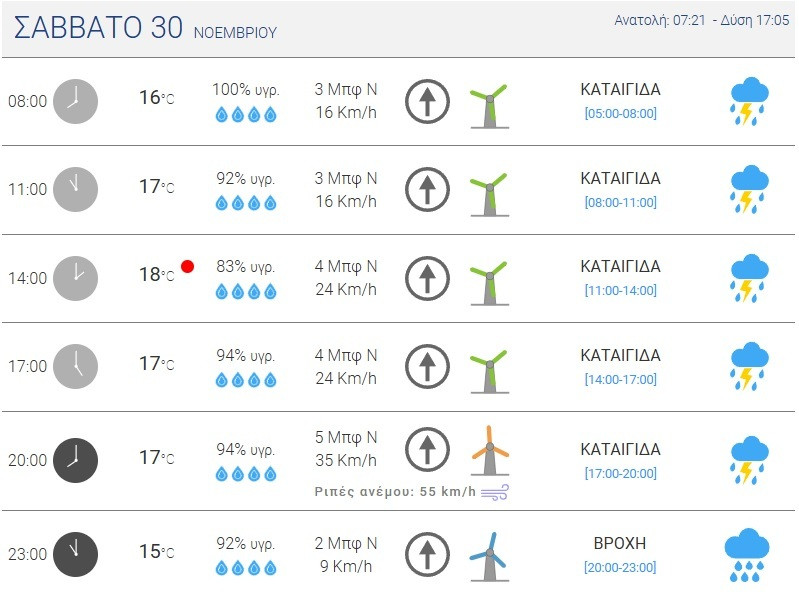The height and width of the screenshot is (598, 799).
Task: Click the thunderstorm icon for 08:00
Action: (749, 101)
